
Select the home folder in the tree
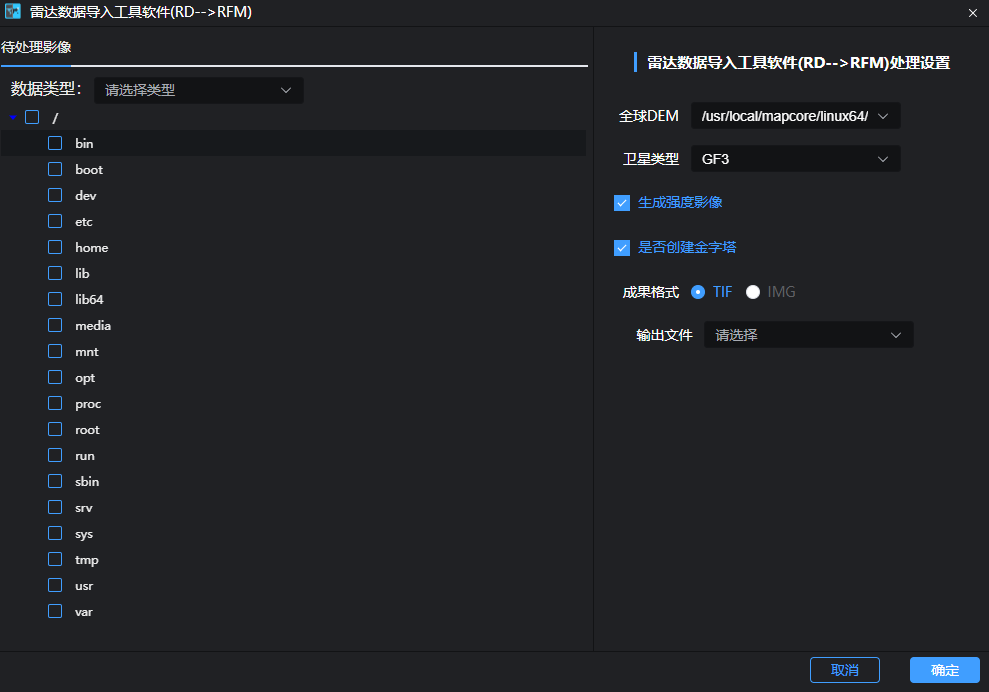click(x=91, y=247)
